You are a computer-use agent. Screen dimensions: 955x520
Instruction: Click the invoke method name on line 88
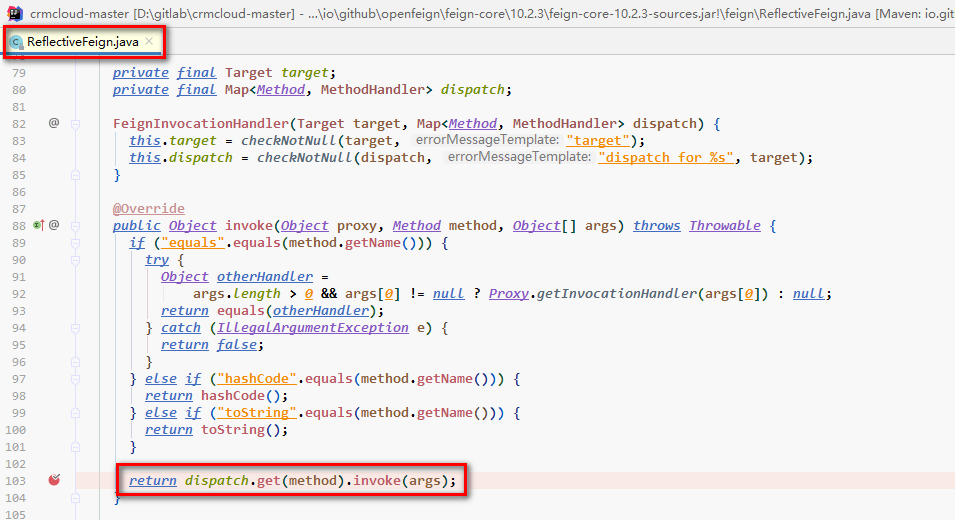tap(249, 225)
